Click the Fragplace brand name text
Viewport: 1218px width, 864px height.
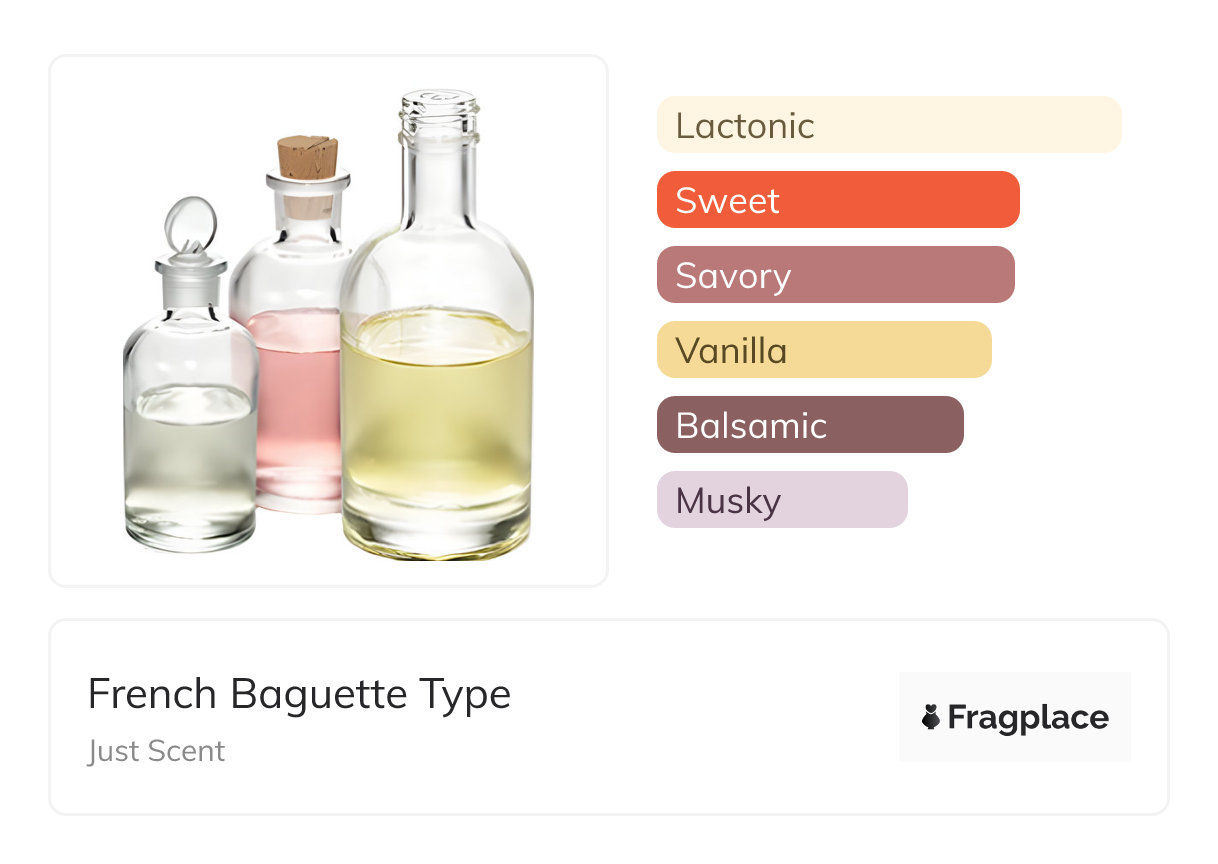point(1028,718)
